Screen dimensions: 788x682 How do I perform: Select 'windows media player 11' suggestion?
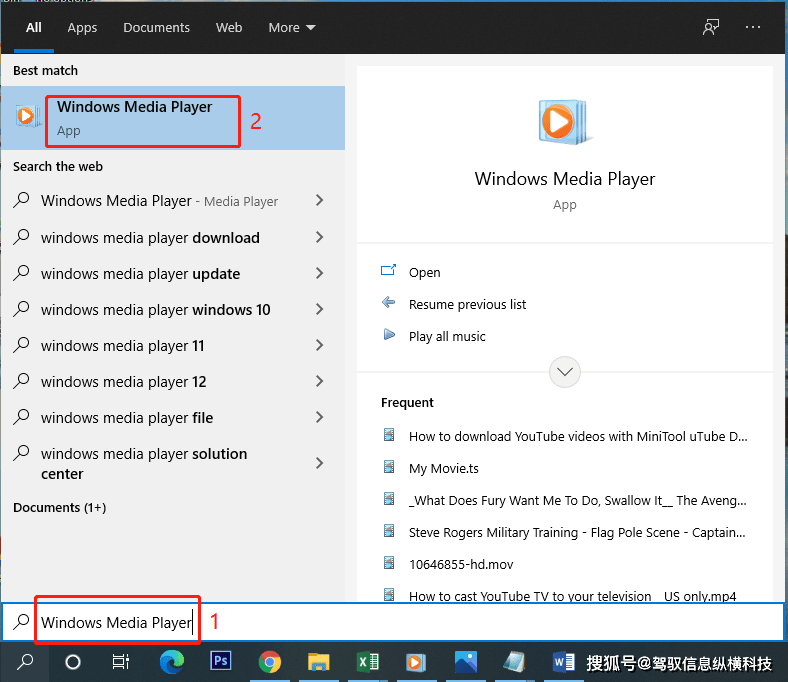tap(123, 346)
